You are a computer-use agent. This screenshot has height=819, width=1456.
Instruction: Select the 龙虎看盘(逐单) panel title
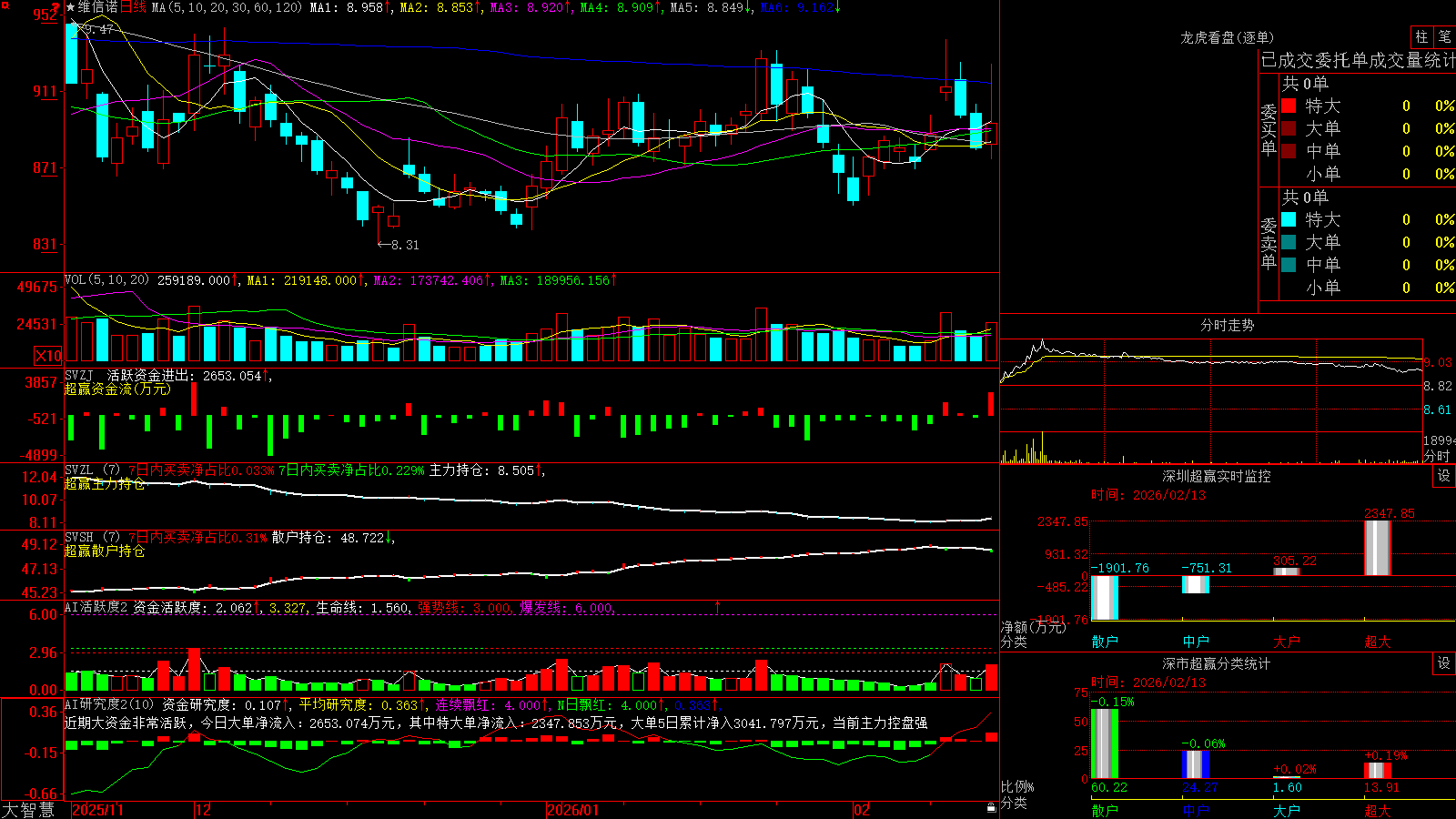(x=1227, y=37)
